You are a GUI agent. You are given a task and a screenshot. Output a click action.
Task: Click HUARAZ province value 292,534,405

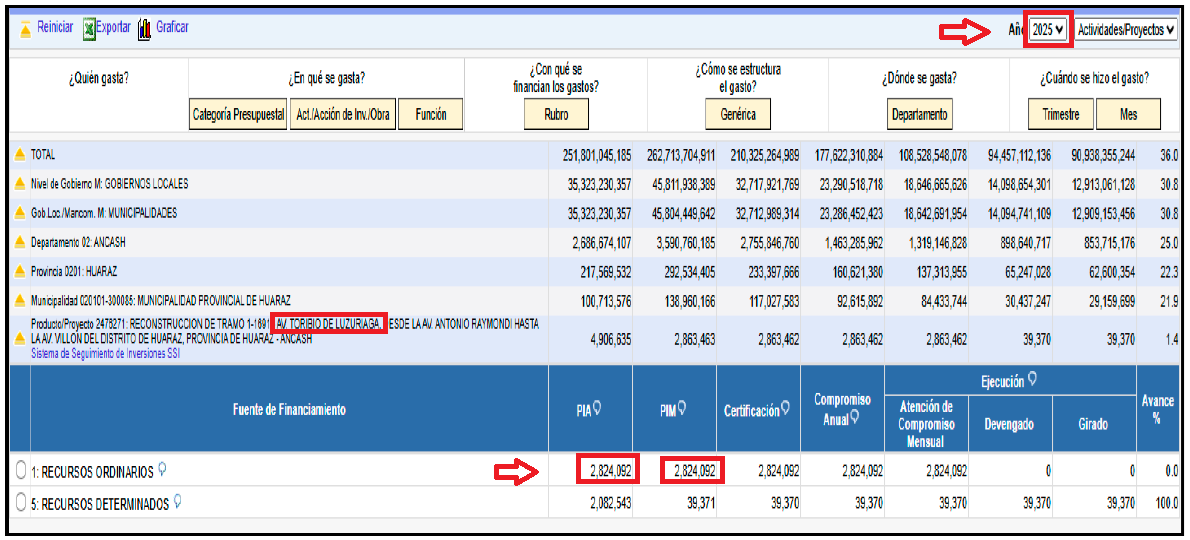point(689,272)
